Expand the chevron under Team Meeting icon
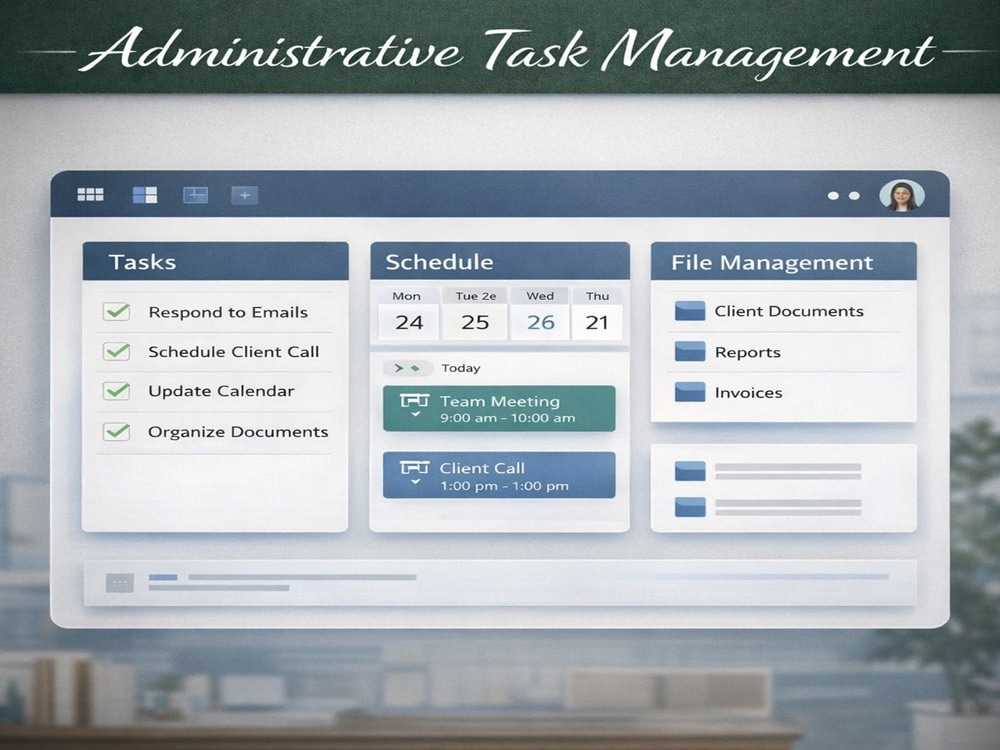 coord(416,414)
